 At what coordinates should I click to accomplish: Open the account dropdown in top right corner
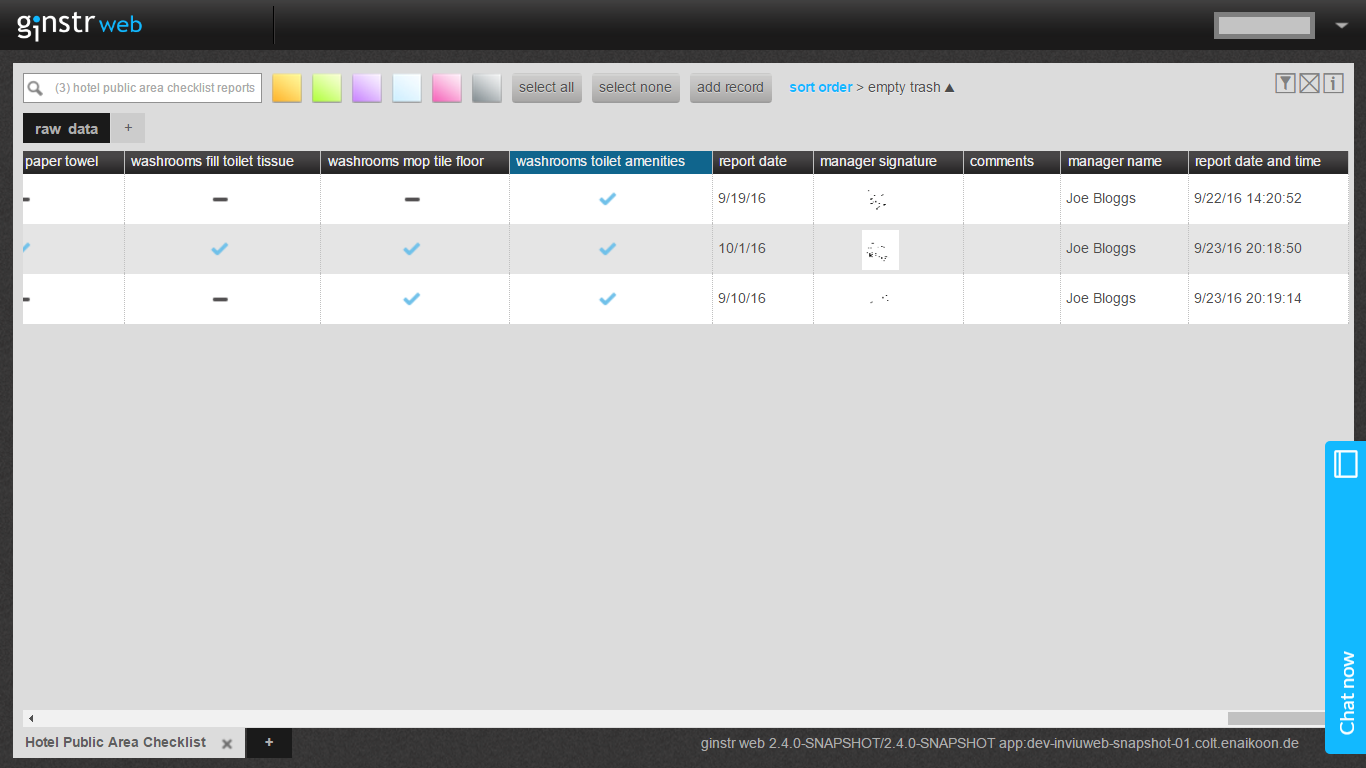1341,26
